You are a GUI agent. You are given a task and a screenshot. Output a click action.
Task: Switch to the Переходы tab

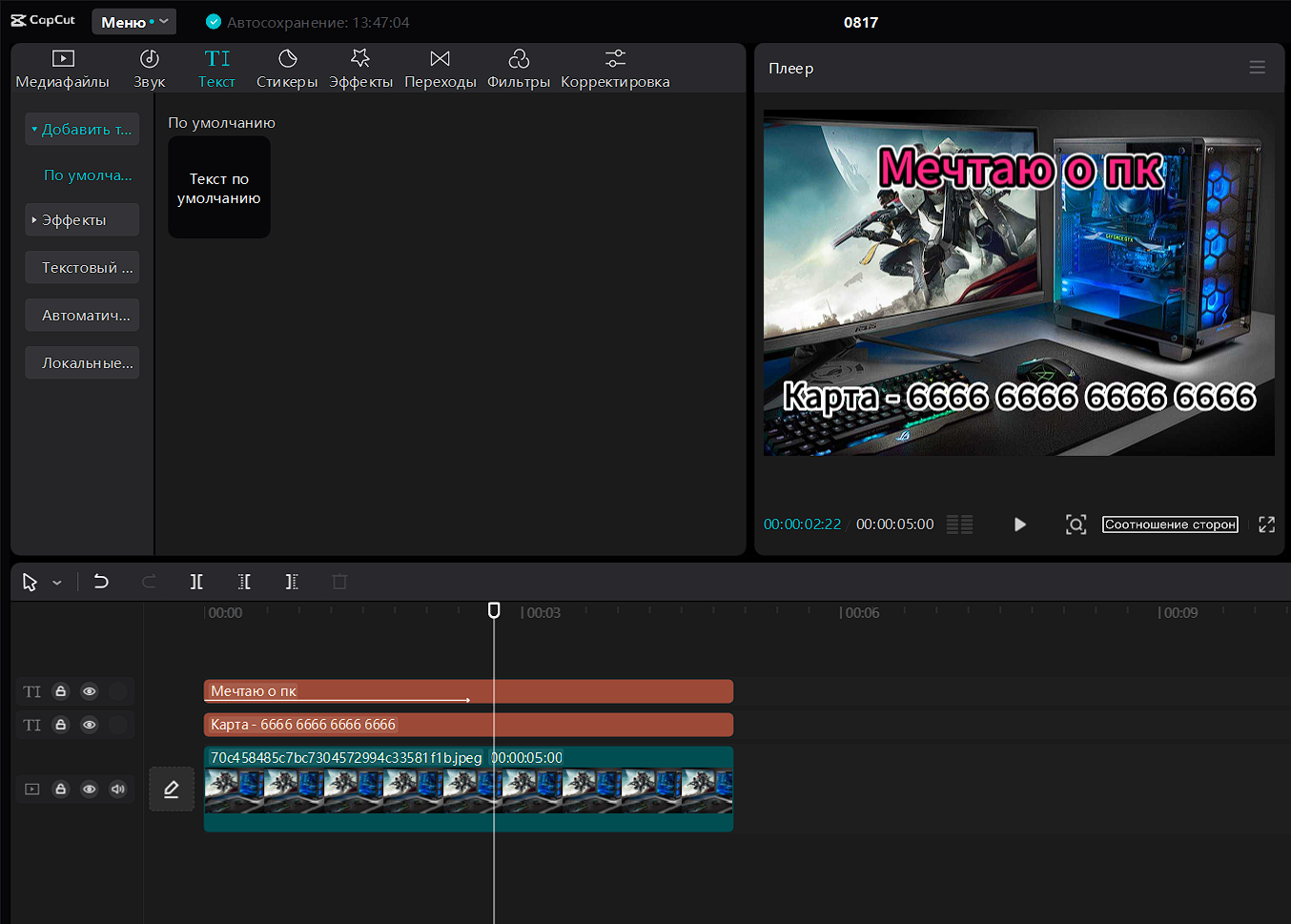(440, 69)
